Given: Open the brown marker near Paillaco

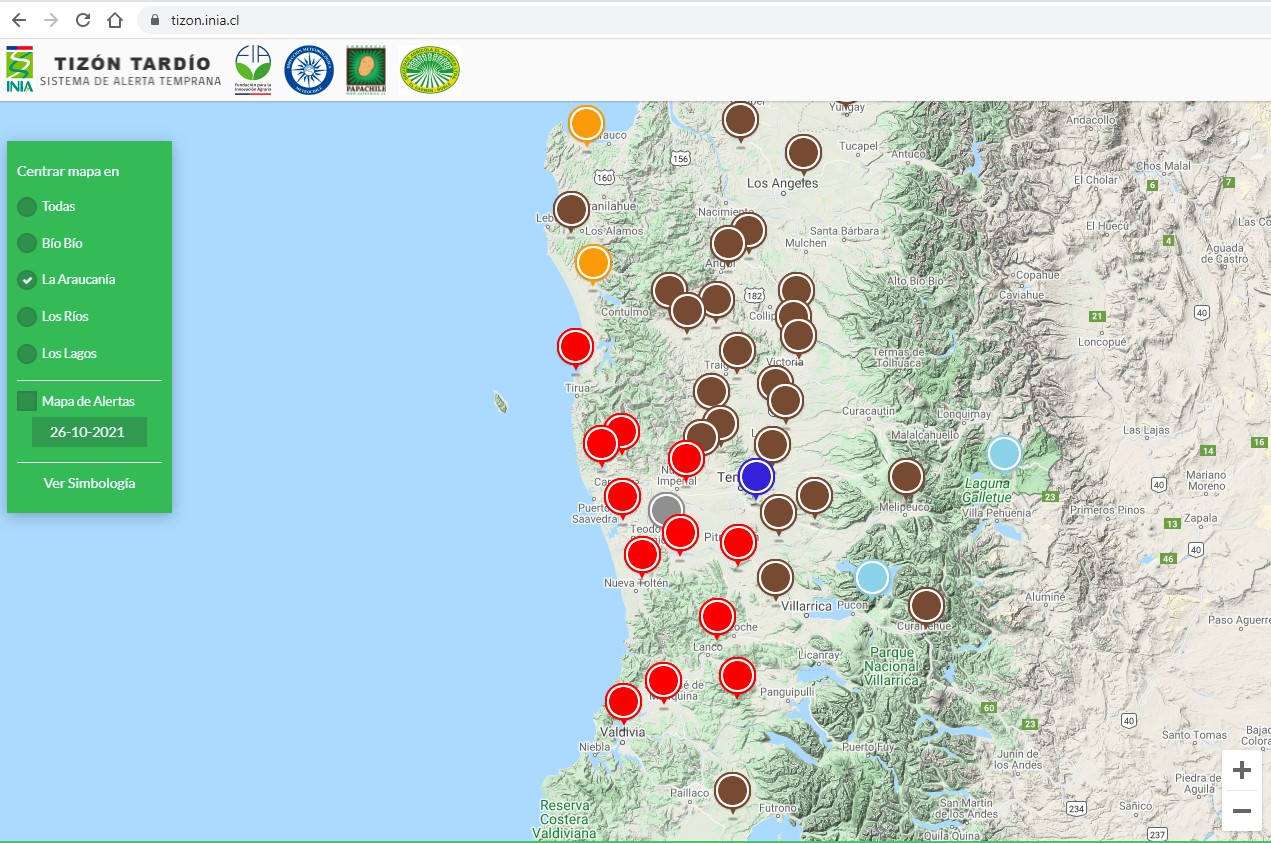Looking at the screenshot, I should [x=732, y=790].
